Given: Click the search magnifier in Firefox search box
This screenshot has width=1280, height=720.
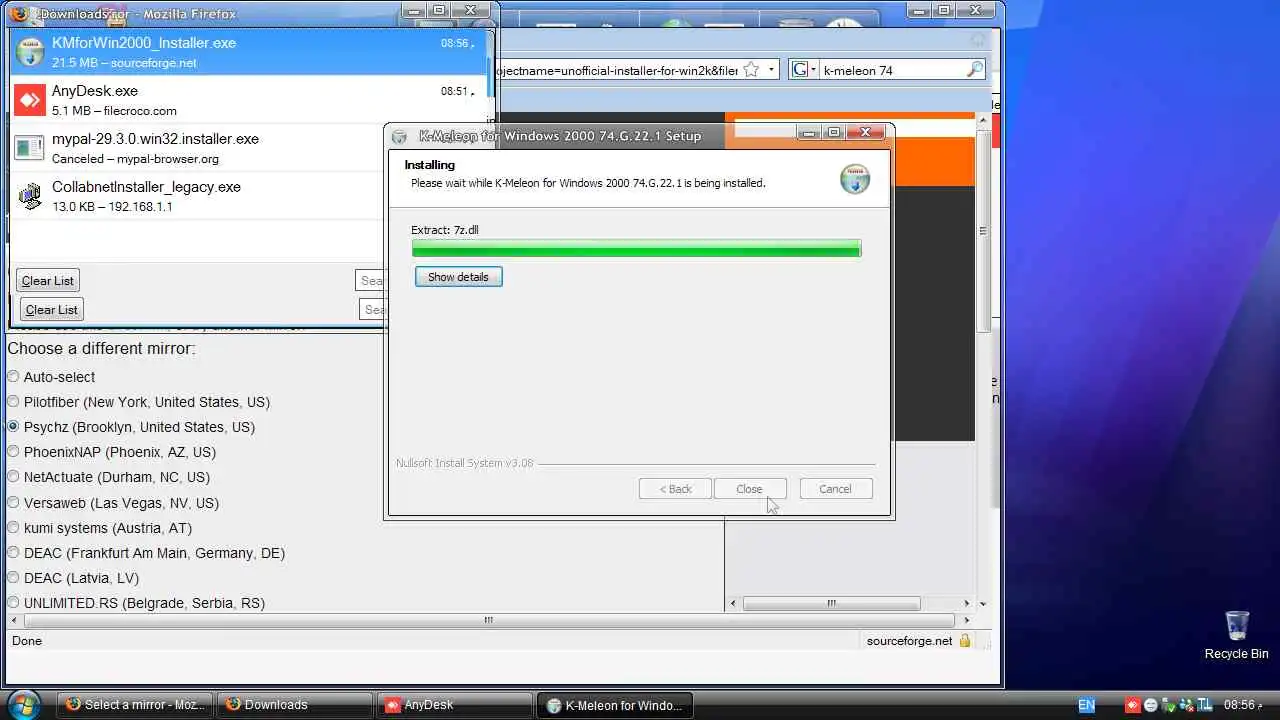Looking at the screenshot, I should pyautogui.click(x=975, y=70).
